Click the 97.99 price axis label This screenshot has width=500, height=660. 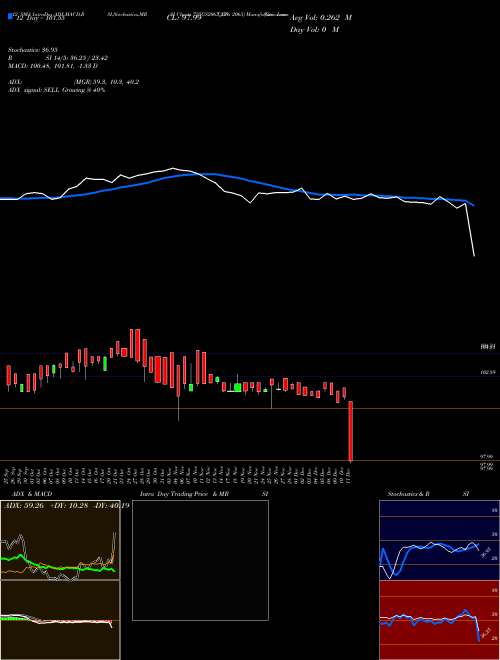click(x=486, y=456)
